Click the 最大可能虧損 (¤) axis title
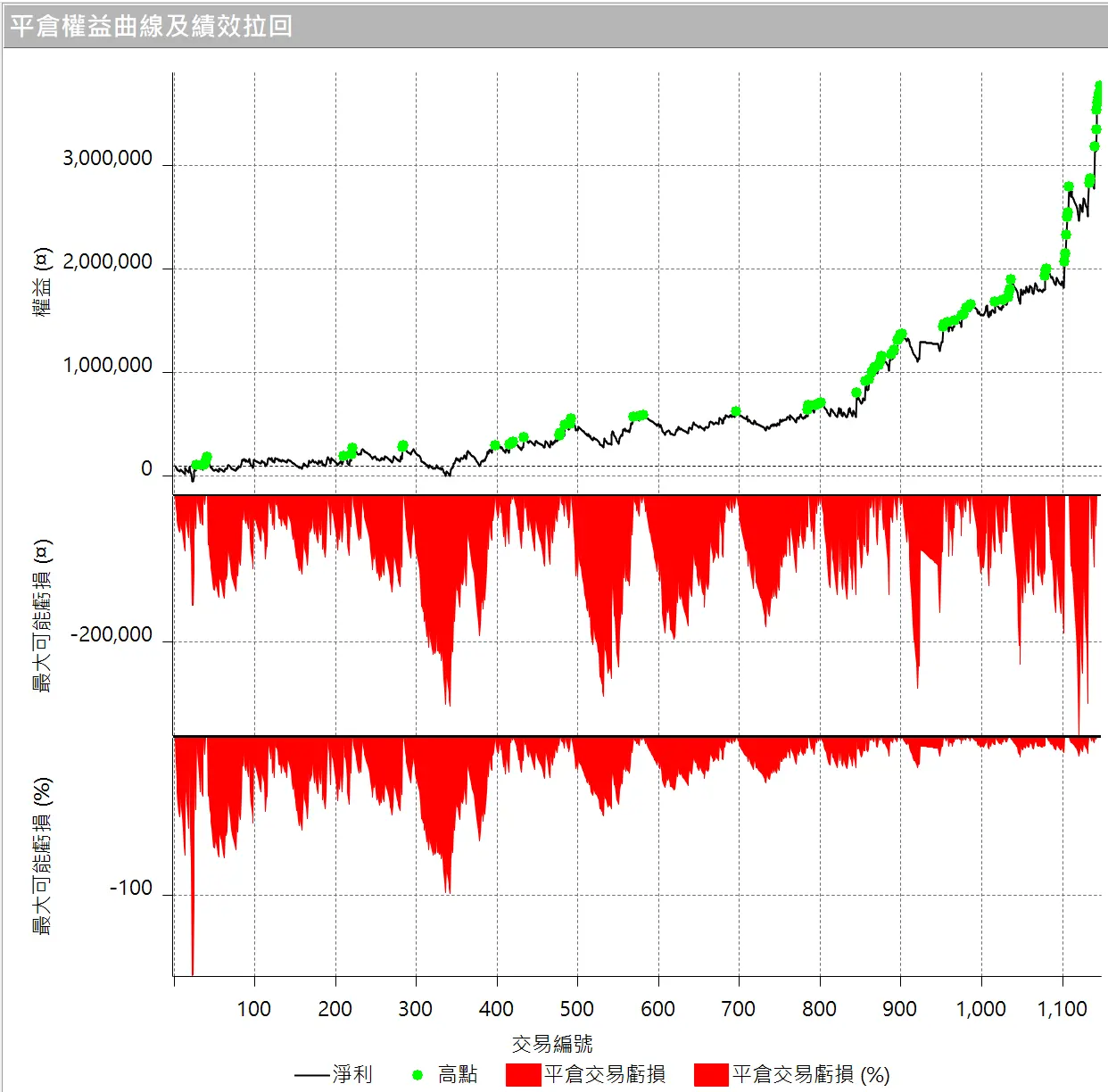This screenshot has width=1108, height=1092. (x=42, y=616)
